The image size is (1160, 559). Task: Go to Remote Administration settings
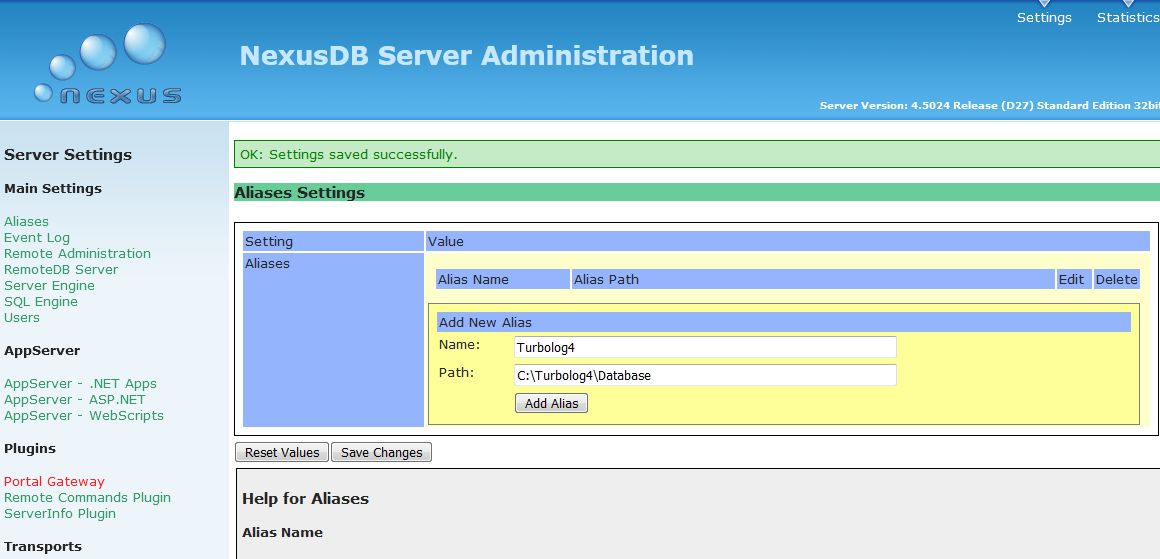tap(78, 254)
